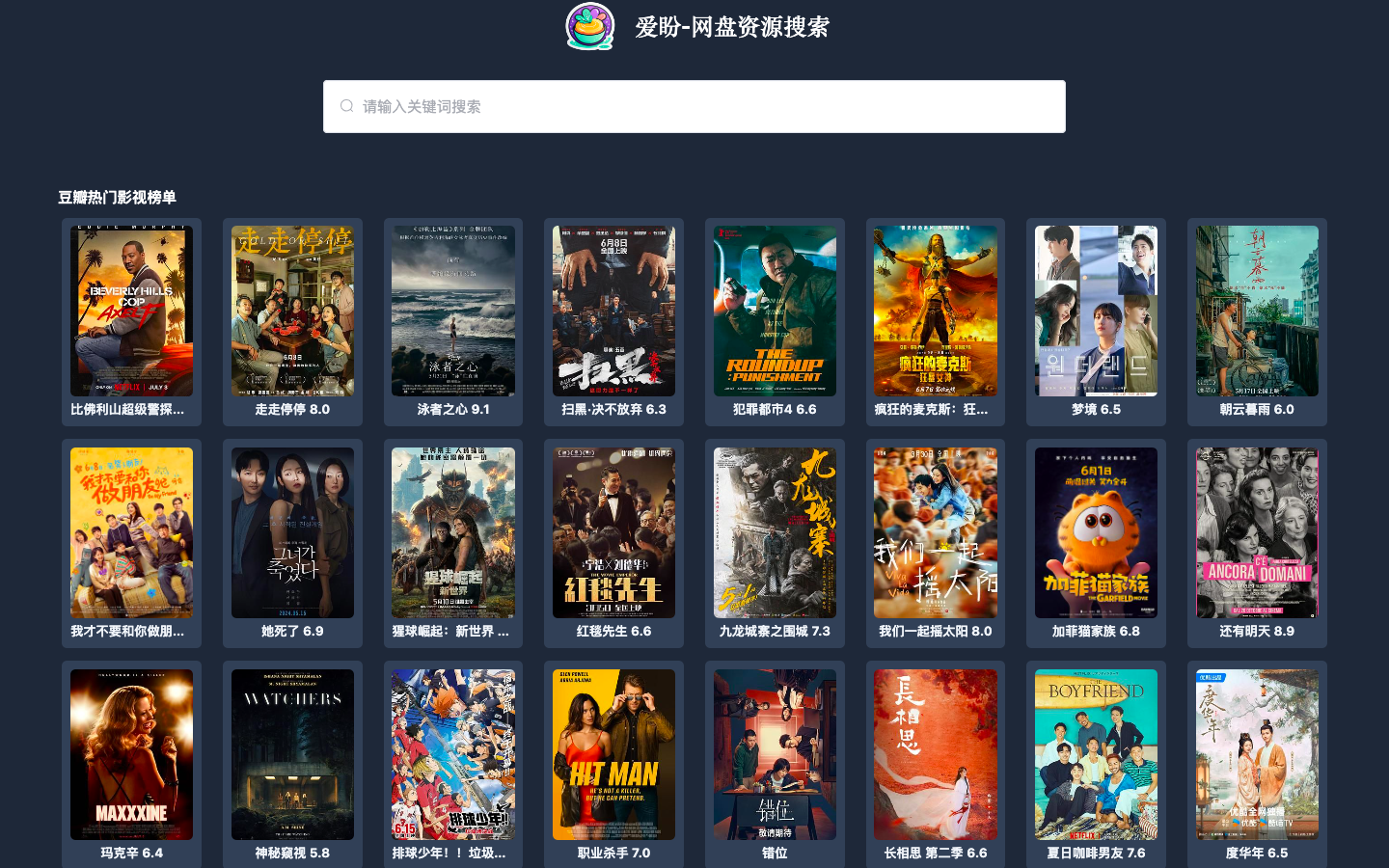Click the title 排球少年！！垃圾...

click(449, 853)
